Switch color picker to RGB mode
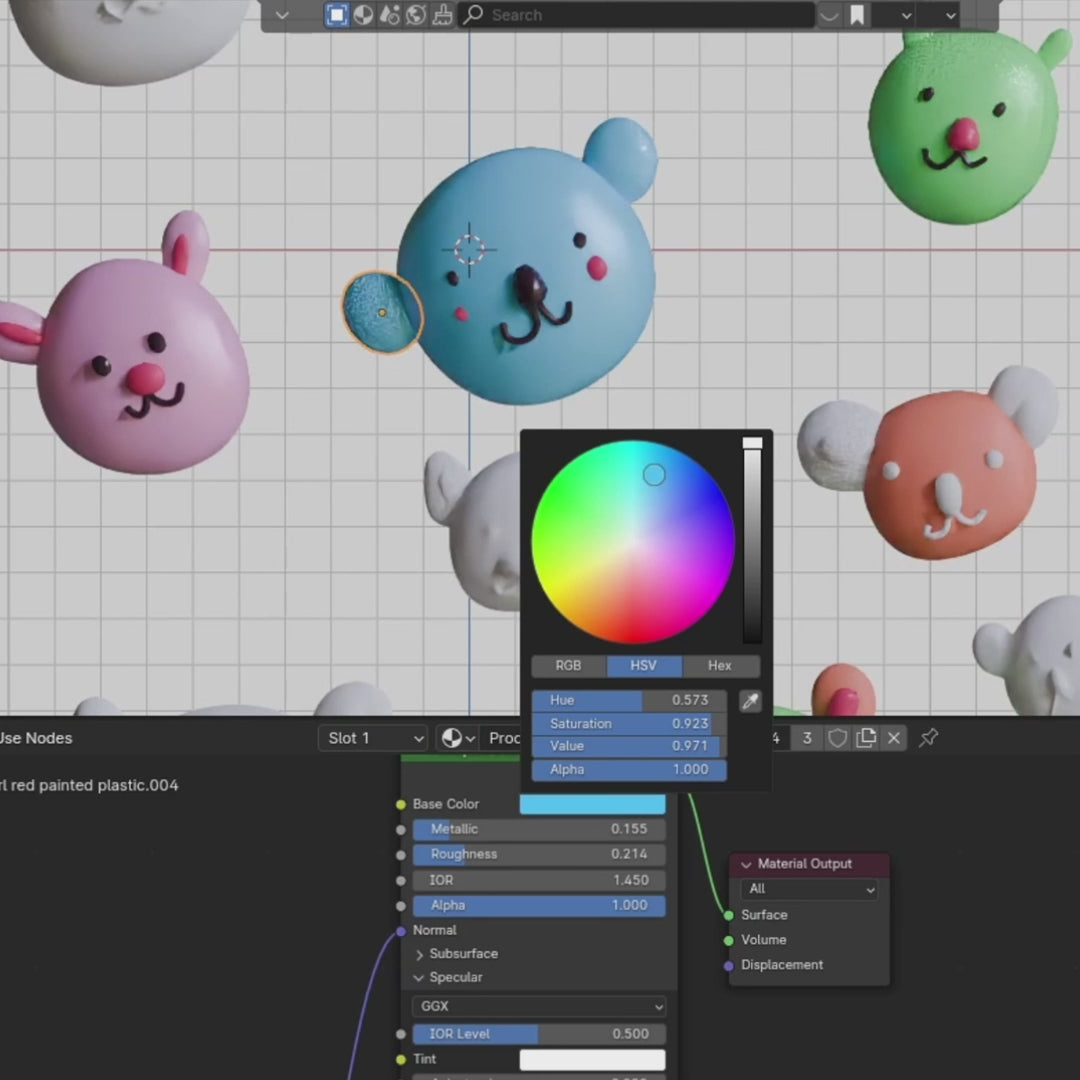The width and height of the screenshot is (1080, 1080). tap(568, 666)
